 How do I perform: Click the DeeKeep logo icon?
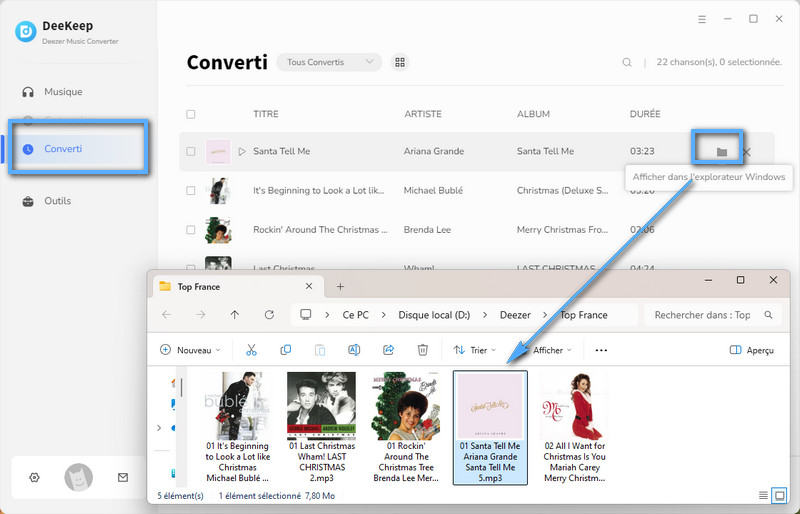pos(26,32)
